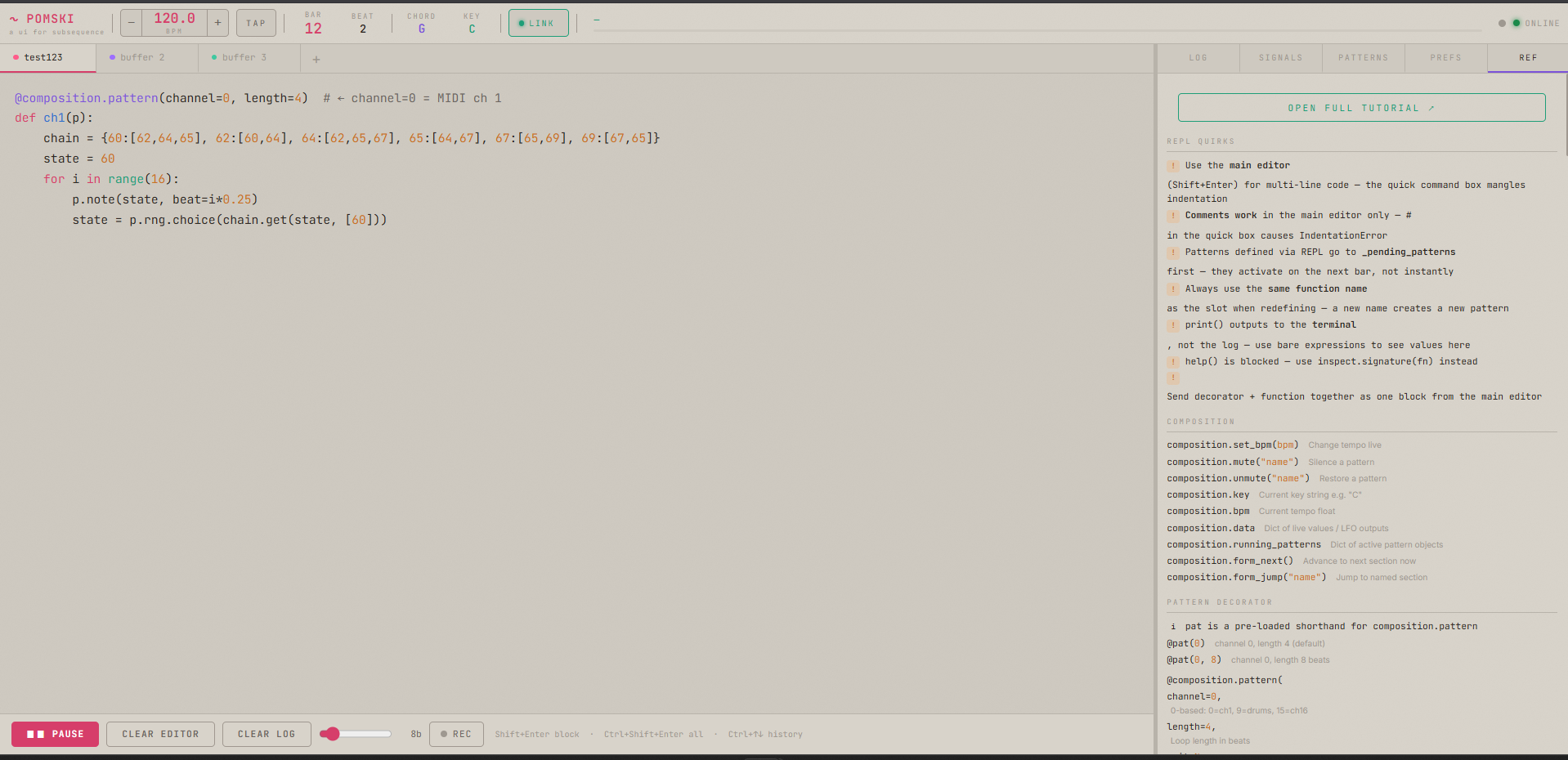Click the KEY C indicator
The image size is (1568, 760).
472,23
